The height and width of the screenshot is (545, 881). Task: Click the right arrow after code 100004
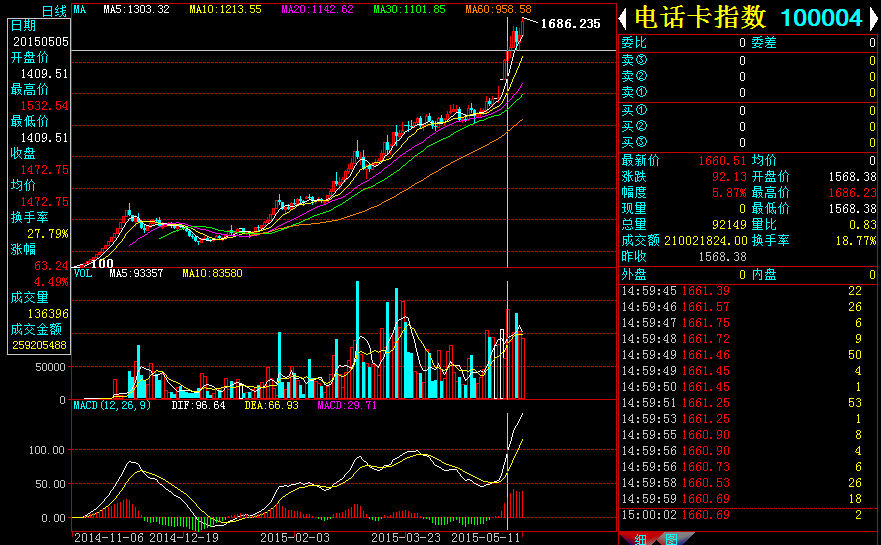click(874, 19)
